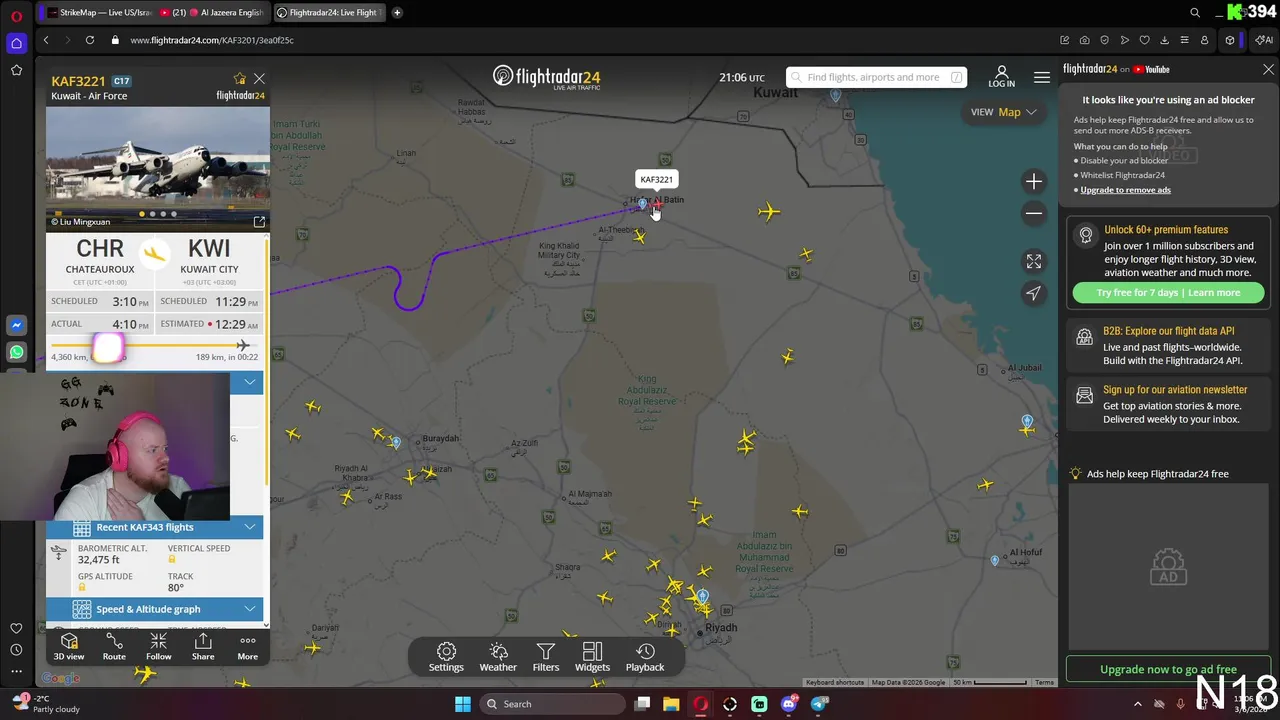1280x720 pixels.
Task: Center map on my location arrow
Action: [x=1034, y=293]
